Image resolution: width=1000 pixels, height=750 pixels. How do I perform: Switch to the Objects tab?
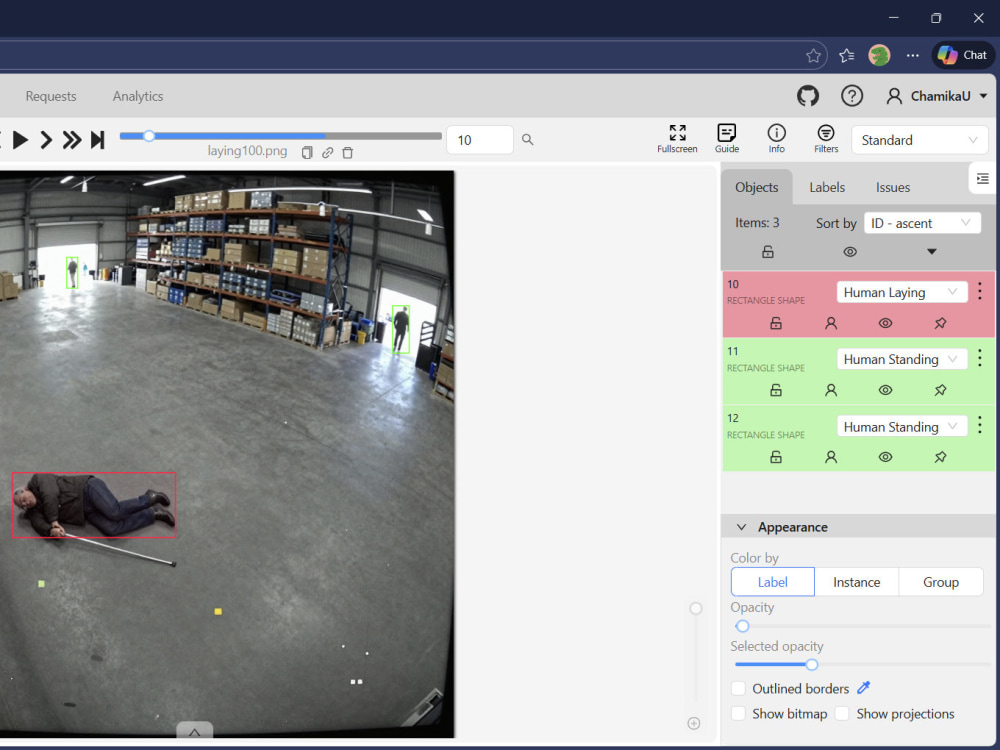pos(756,188)
